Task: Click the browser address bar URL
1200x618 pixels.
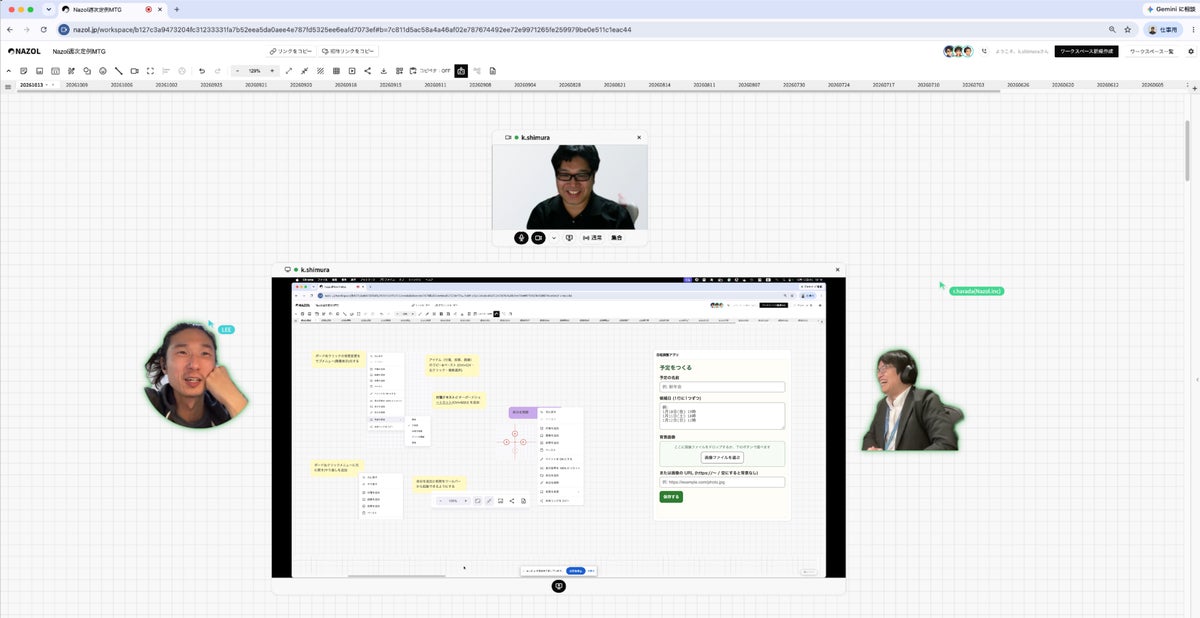Action: click(352, 30)
